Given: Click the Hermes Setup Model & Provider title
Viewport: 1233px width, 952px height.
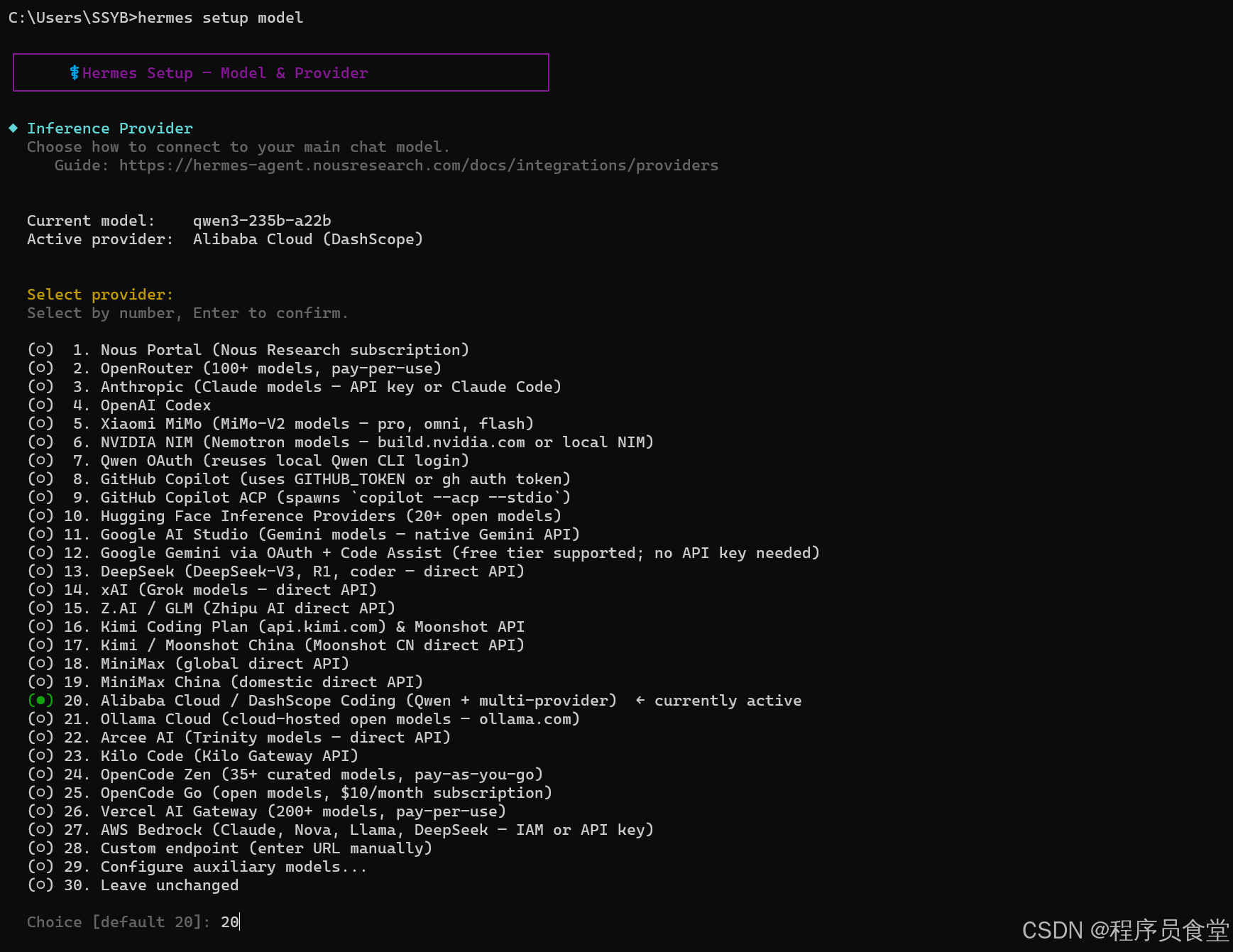Looking at the screenshot, I should [225, 72].
